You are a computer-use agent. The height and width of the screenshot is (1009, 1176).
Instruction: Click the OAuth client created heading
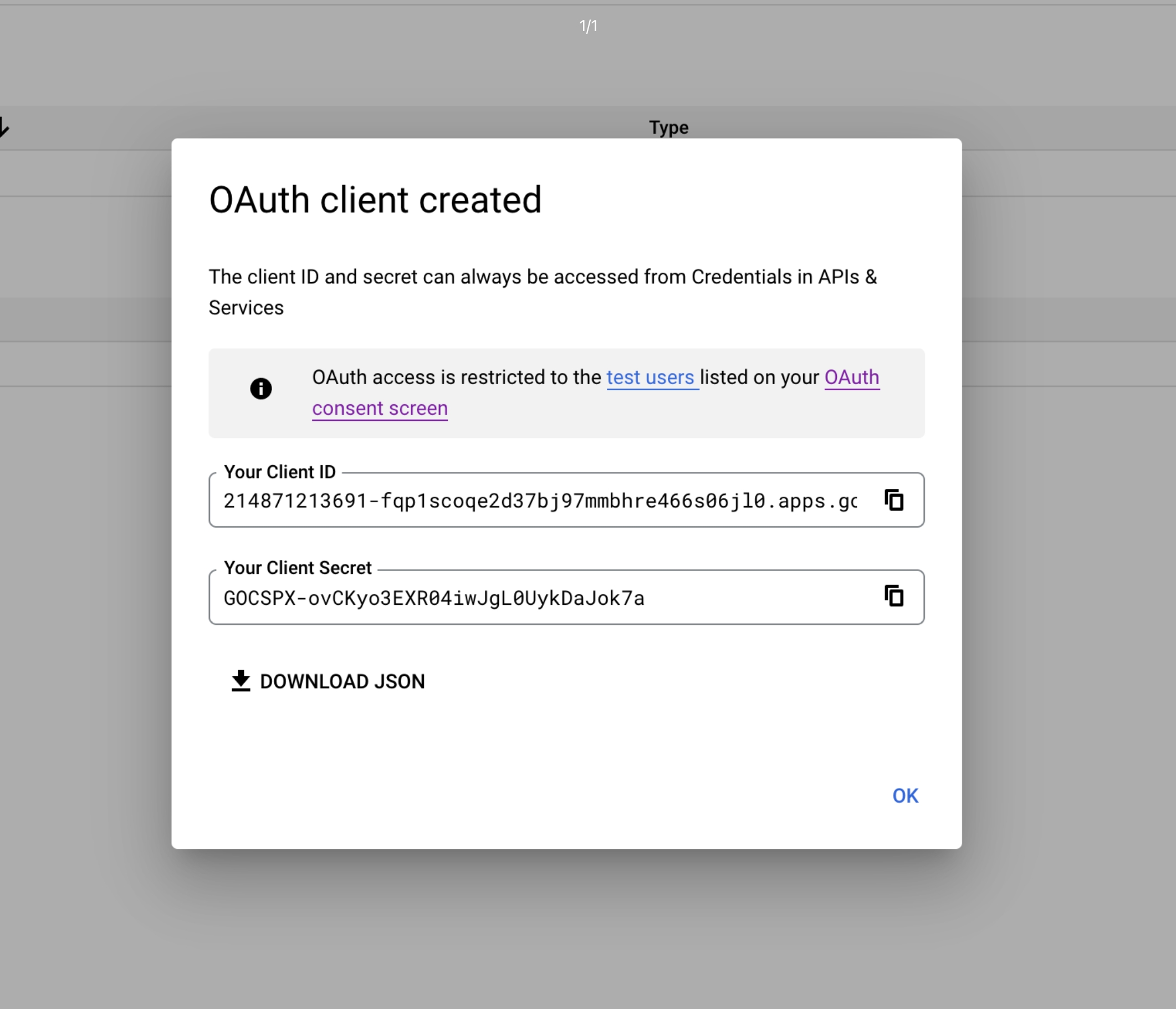click(375, 200)
